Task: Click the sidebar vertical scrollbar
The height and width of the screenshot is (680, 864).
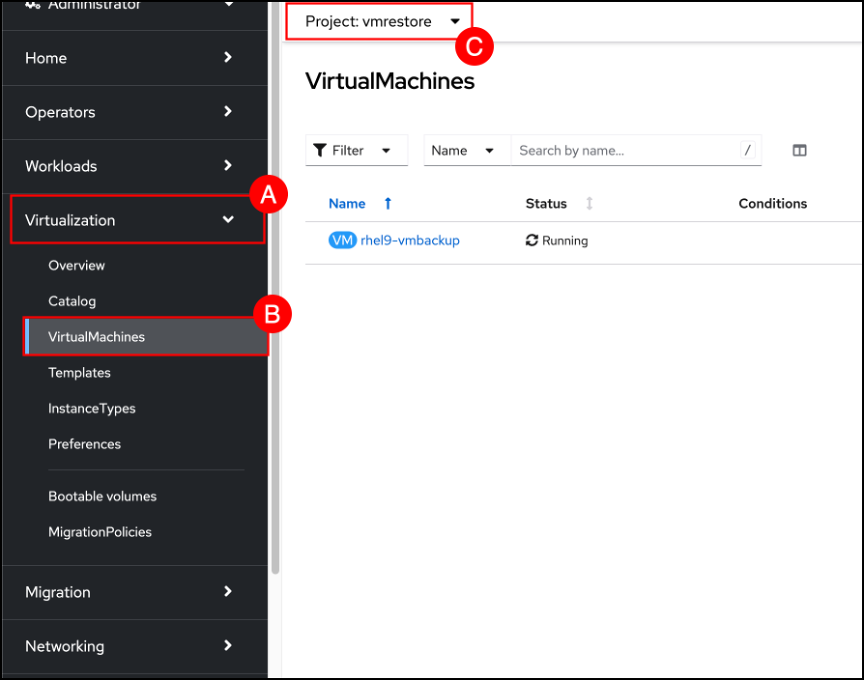Action: pos(276,300)
